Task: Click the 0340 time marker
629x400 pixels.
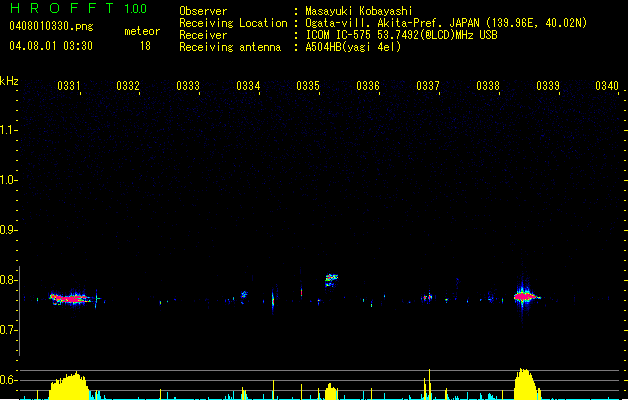Action: [x=607, y=85]
